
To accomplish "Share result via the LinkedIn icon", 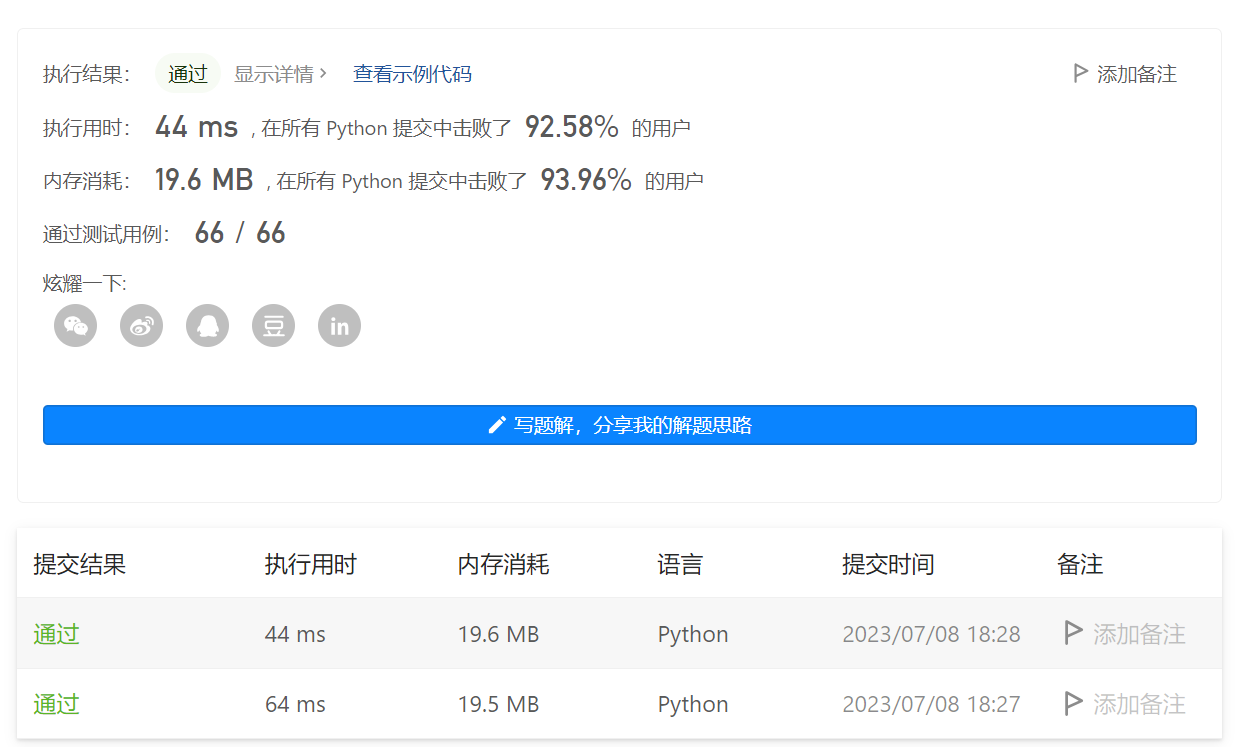I will [x=339, y=325].
